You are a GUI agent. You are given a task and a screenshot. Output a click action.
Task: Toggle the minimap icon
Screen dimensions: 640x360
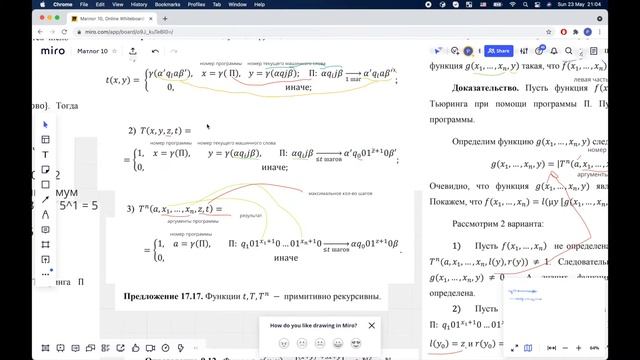(x=528, y=348)
